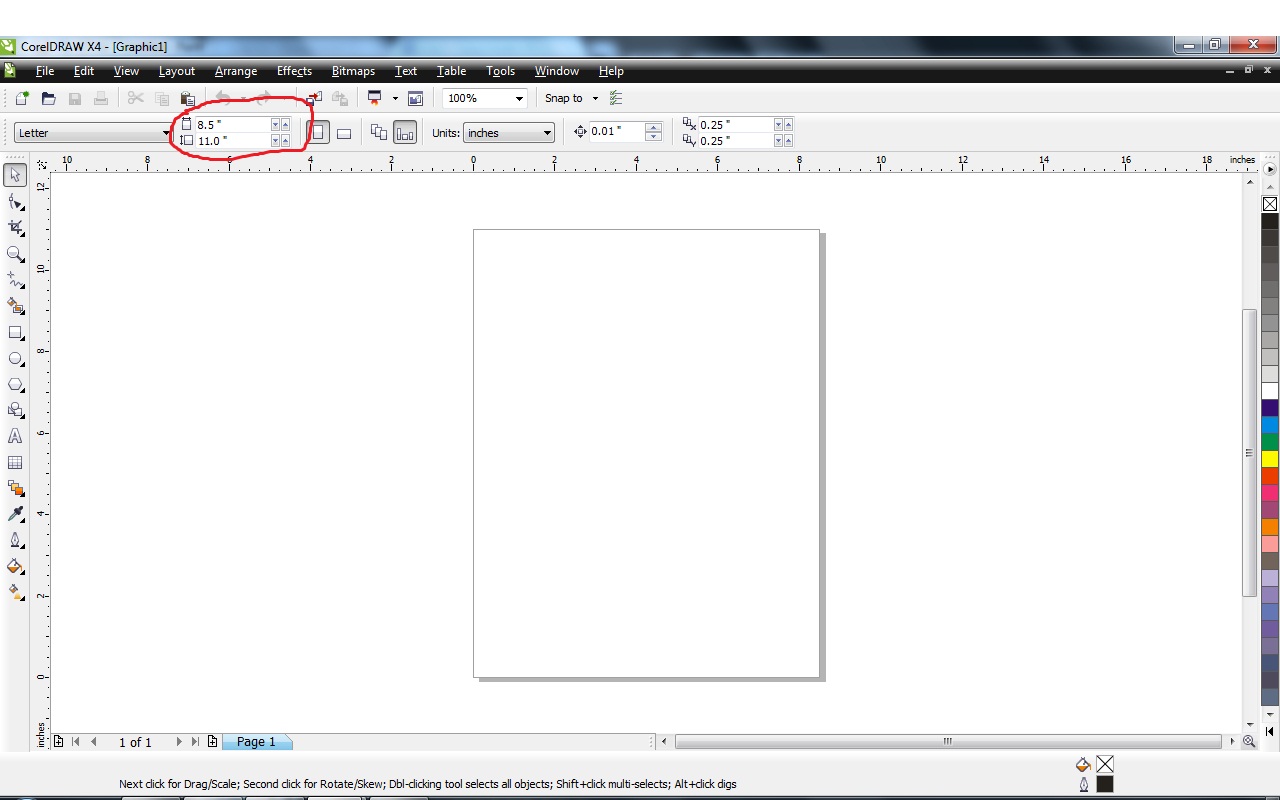Pick the yellow swatch in color palette
Screen dimensions: 1280x800
click(x=1270, y=459)
